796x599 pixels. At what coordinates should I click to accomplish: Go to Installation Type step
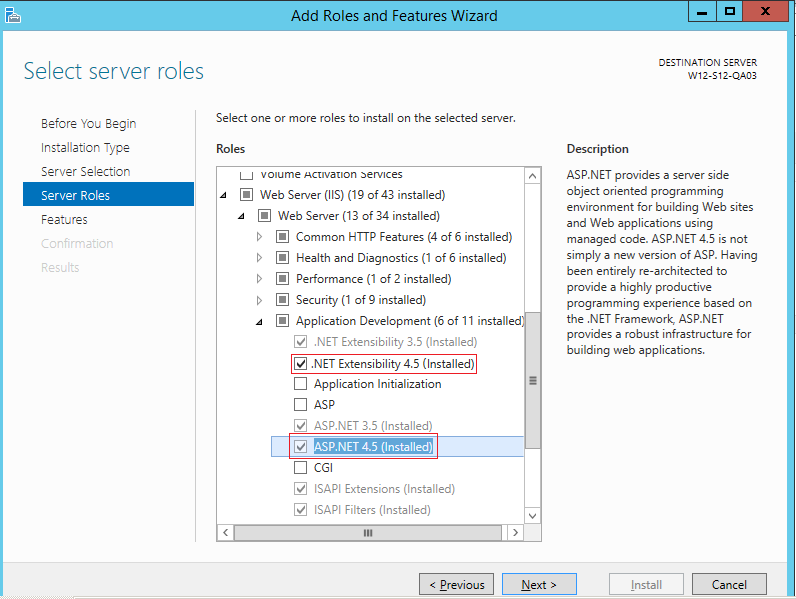(x=85, y=147)
